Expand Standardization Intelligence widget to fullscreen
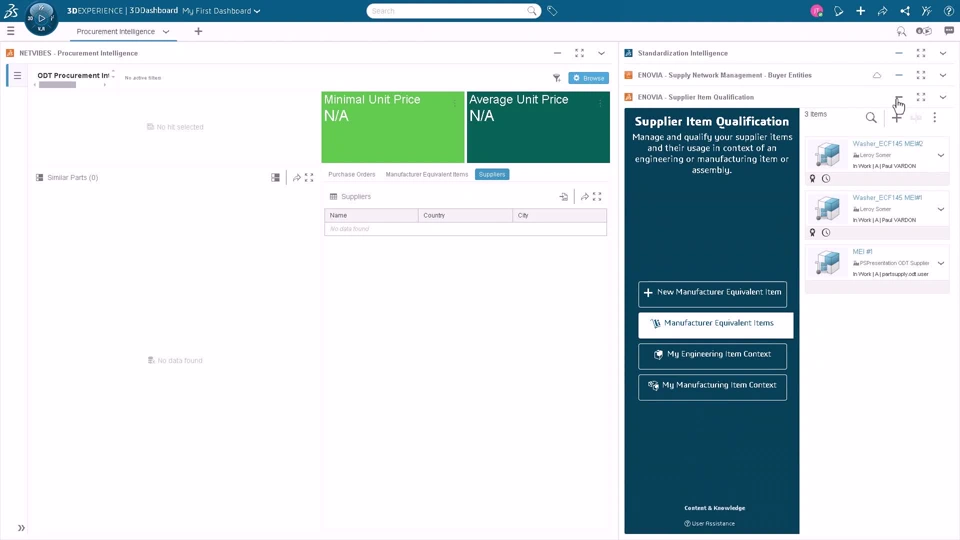Image resolution: width=960 pixels, height=540 pixels. 921,53
